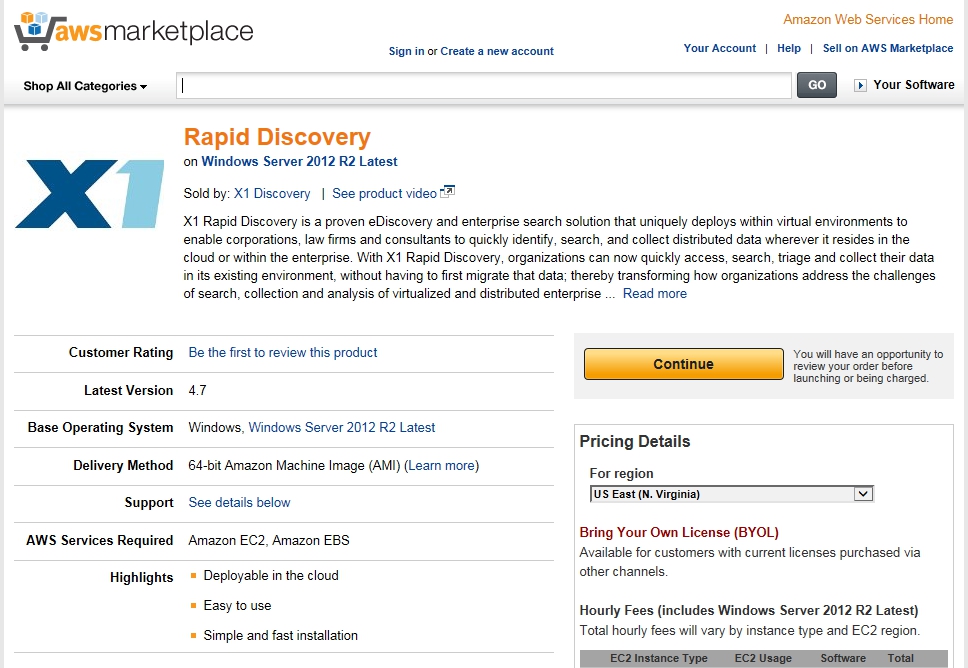
Task: Click the Rapid Discovery product title
Action: click(277, 137)
